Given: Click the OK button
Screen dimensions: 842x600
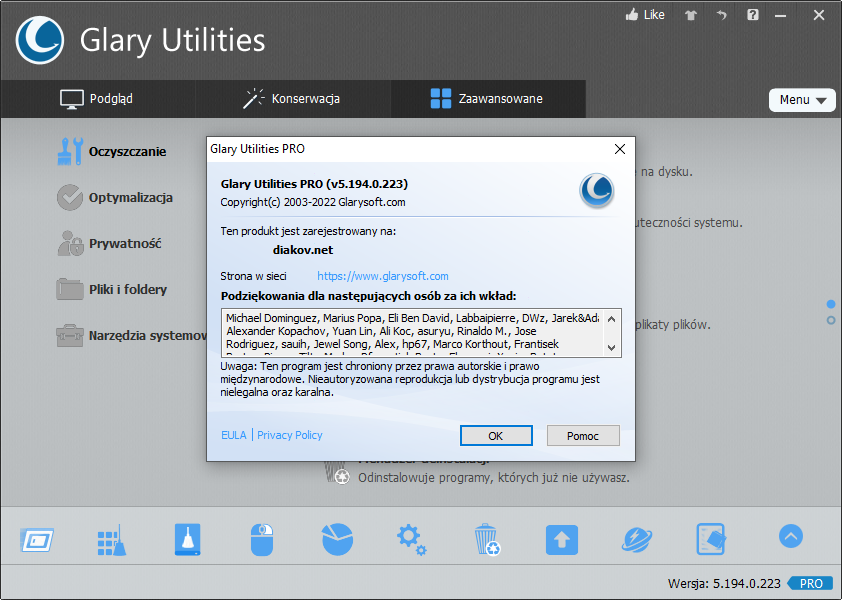Looking at the screenshot, I should tap(496, 436).
